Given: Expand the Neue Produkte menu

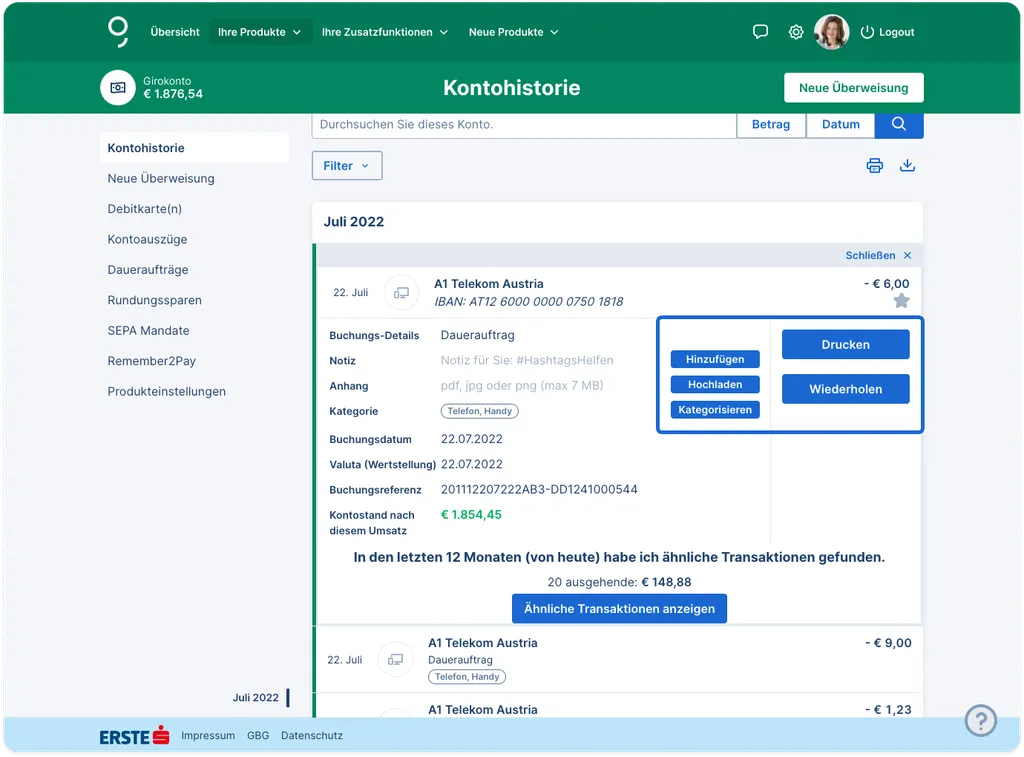Looking at the screenshot, I should click(x=513, y=32).
